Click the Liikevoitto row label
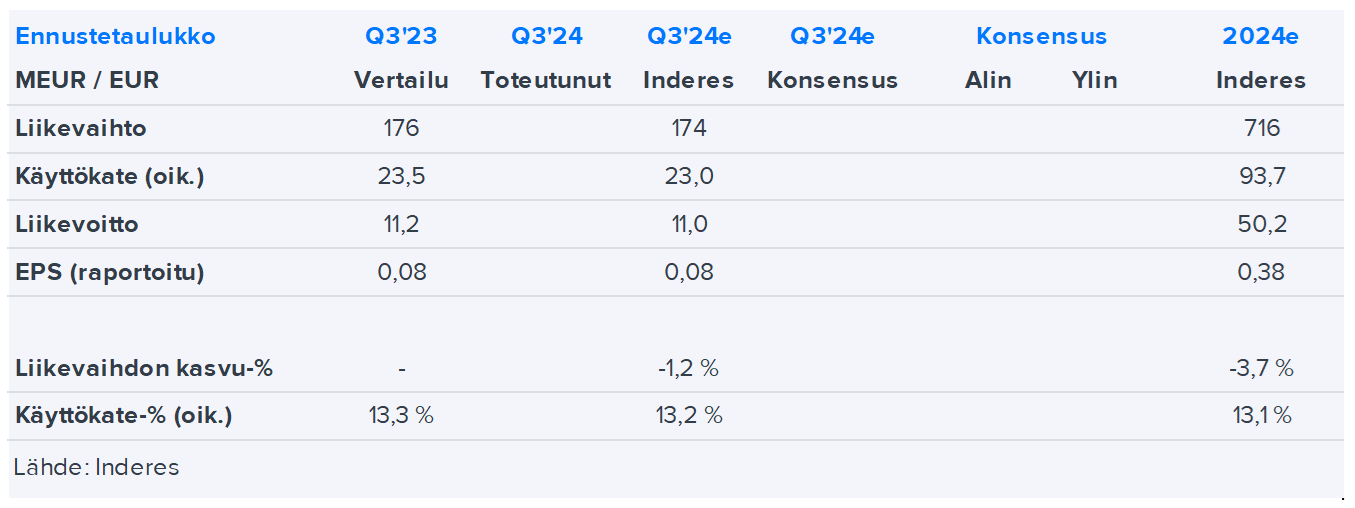This screenshot has width=1355, height=508. [77, 224]
